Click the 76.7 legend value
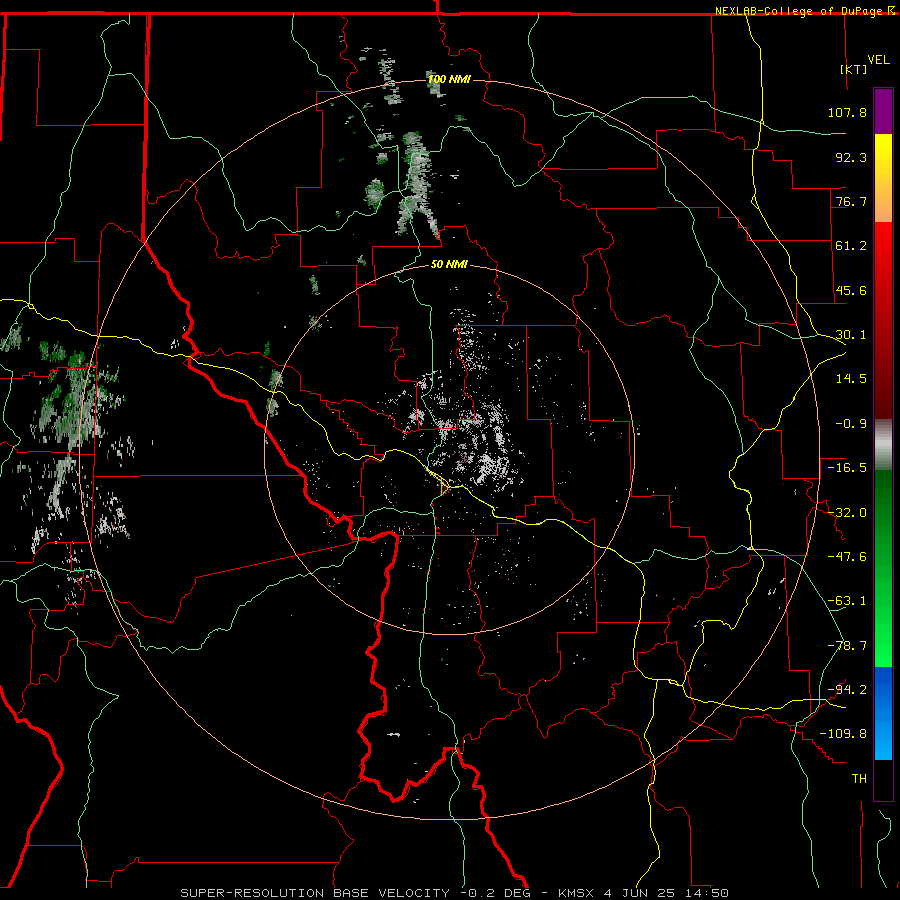The width and height of the screenshot is (900, 900). [851, 201]
